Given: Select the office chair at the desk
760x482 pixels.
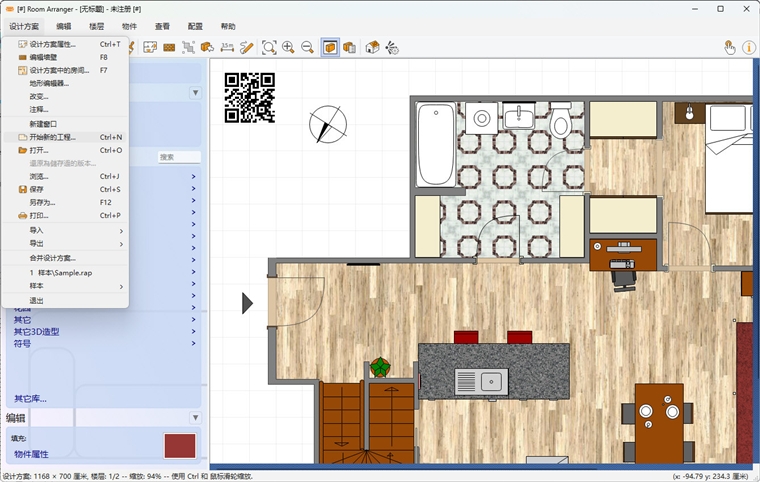Looking at the screenshot, I should [623, 280].
